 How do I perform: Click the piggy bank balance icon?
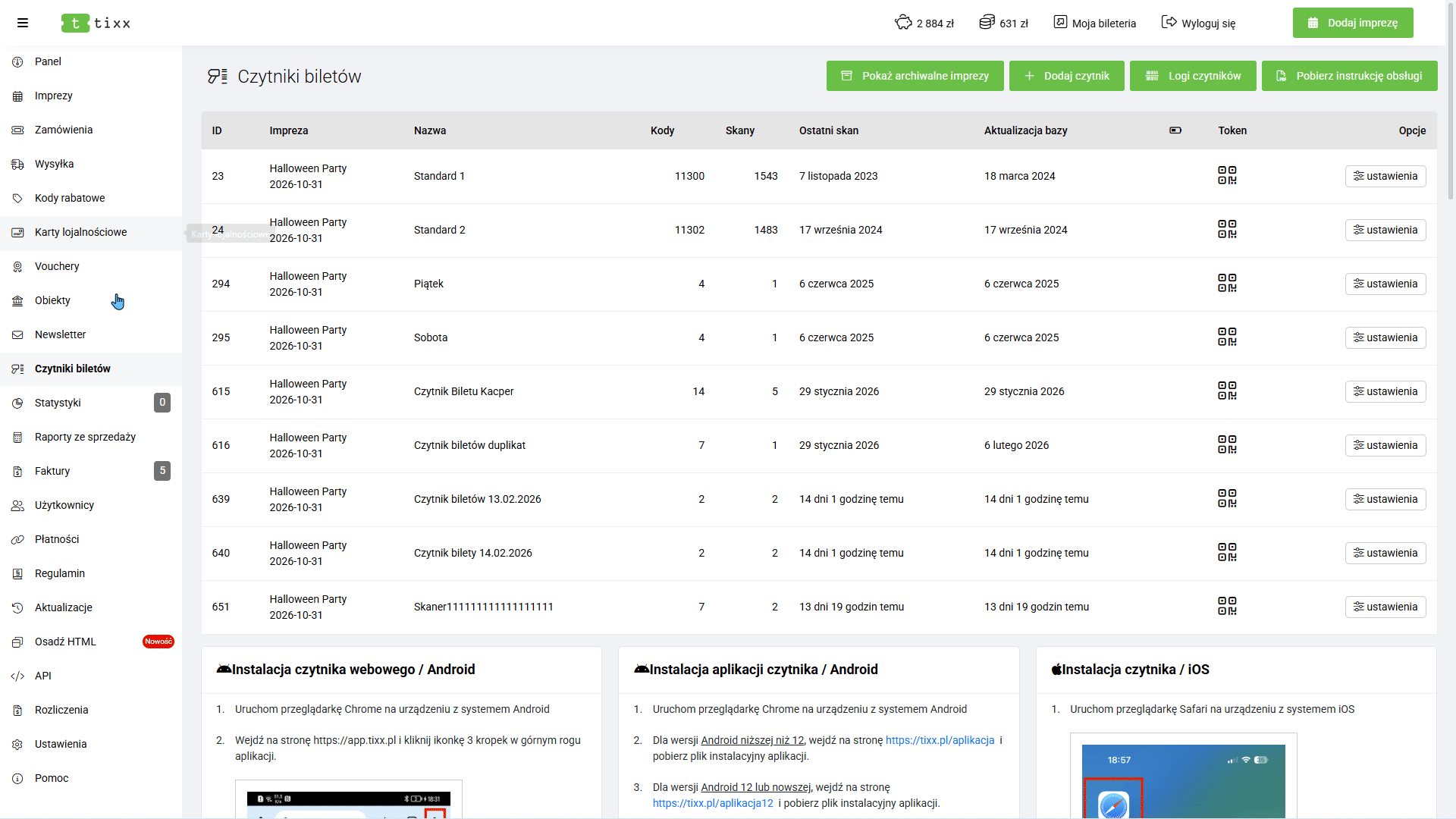tap(903, 23)
